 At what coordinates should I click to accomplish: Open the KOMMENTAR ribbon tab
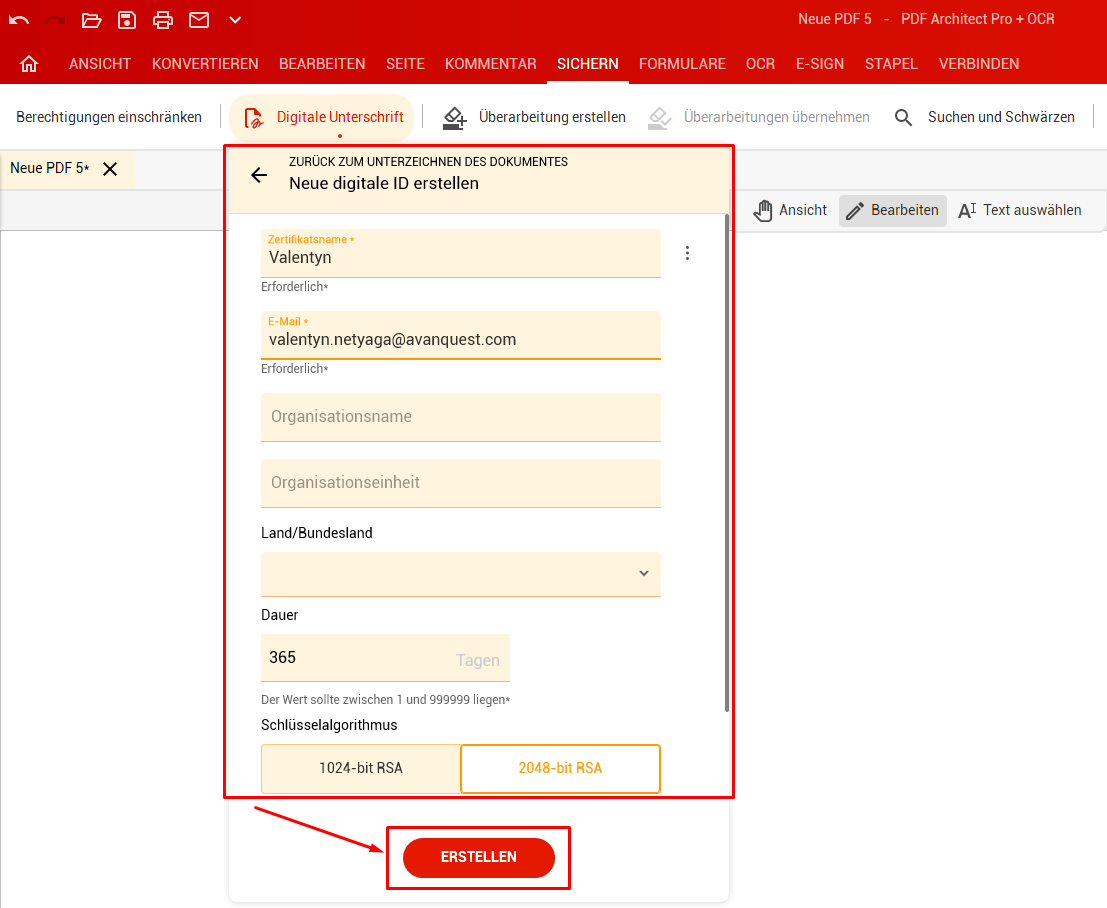[x=491, y=64]
